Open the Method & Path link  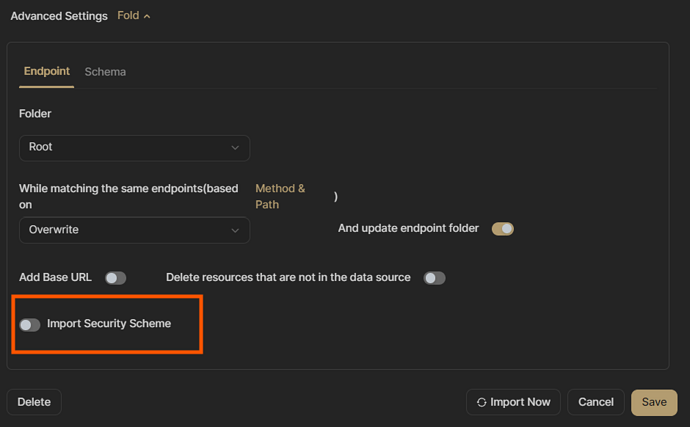pos(280,196)
